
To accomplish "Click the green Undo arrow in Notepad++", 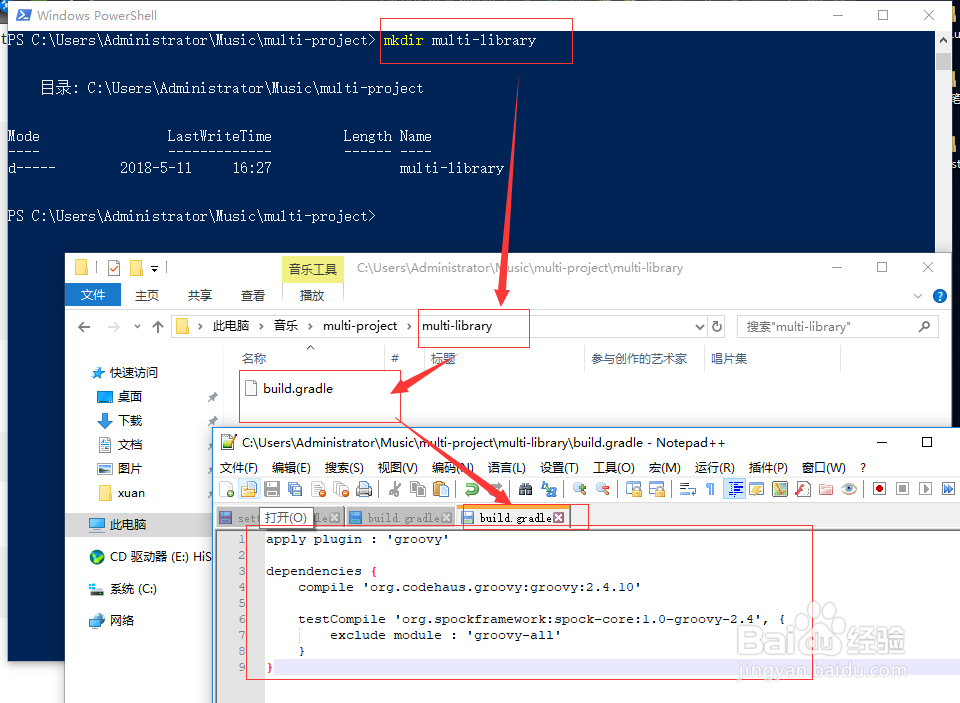I will [471, 489].
